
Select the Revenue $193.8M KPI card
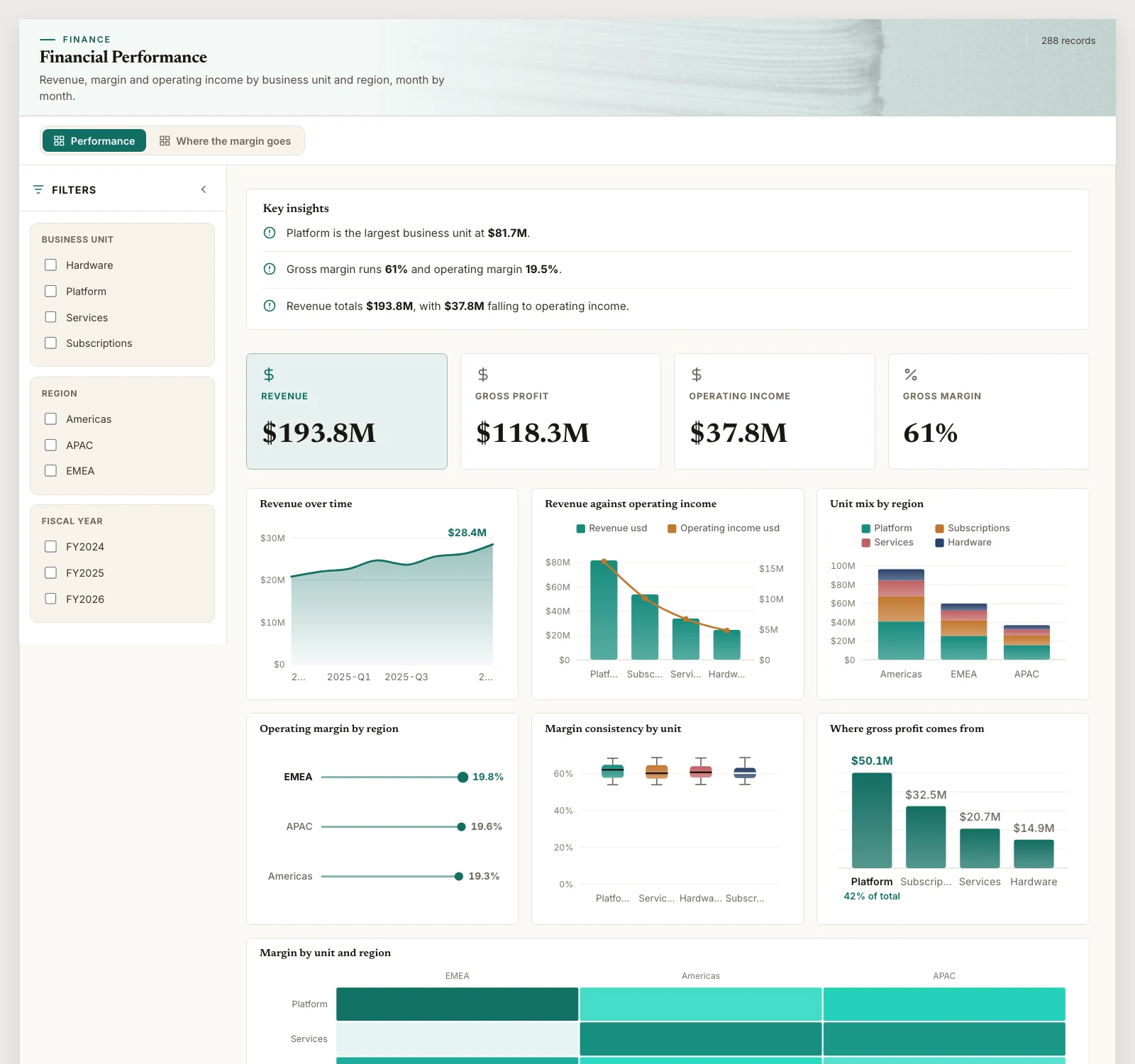(x=347, y=411)
